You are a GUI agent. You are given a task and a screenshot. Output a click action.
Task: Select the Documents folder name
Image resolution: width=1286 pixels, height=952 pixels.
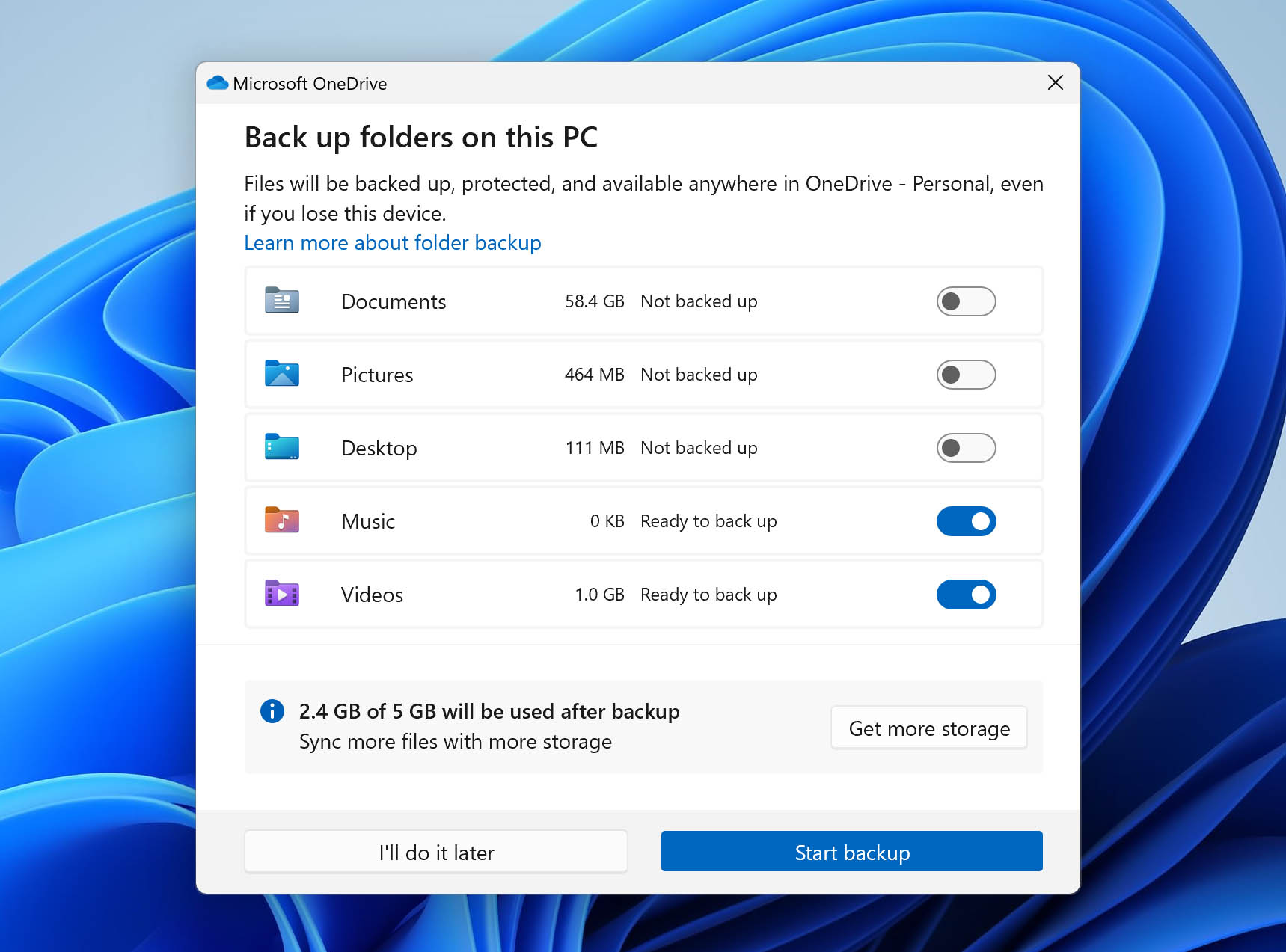point(394,301)
